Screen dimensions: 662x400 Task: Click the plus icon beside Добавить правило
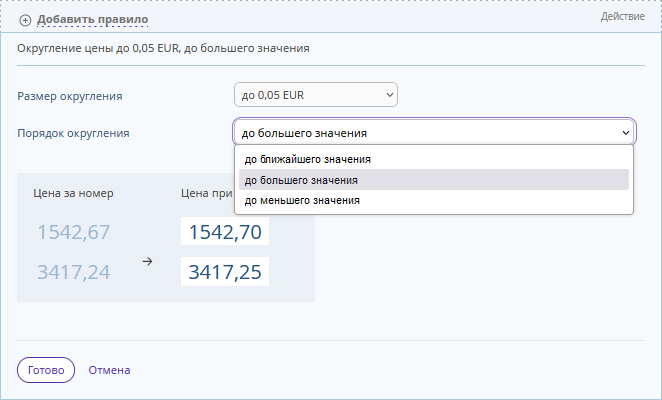(x=25, y=20)
